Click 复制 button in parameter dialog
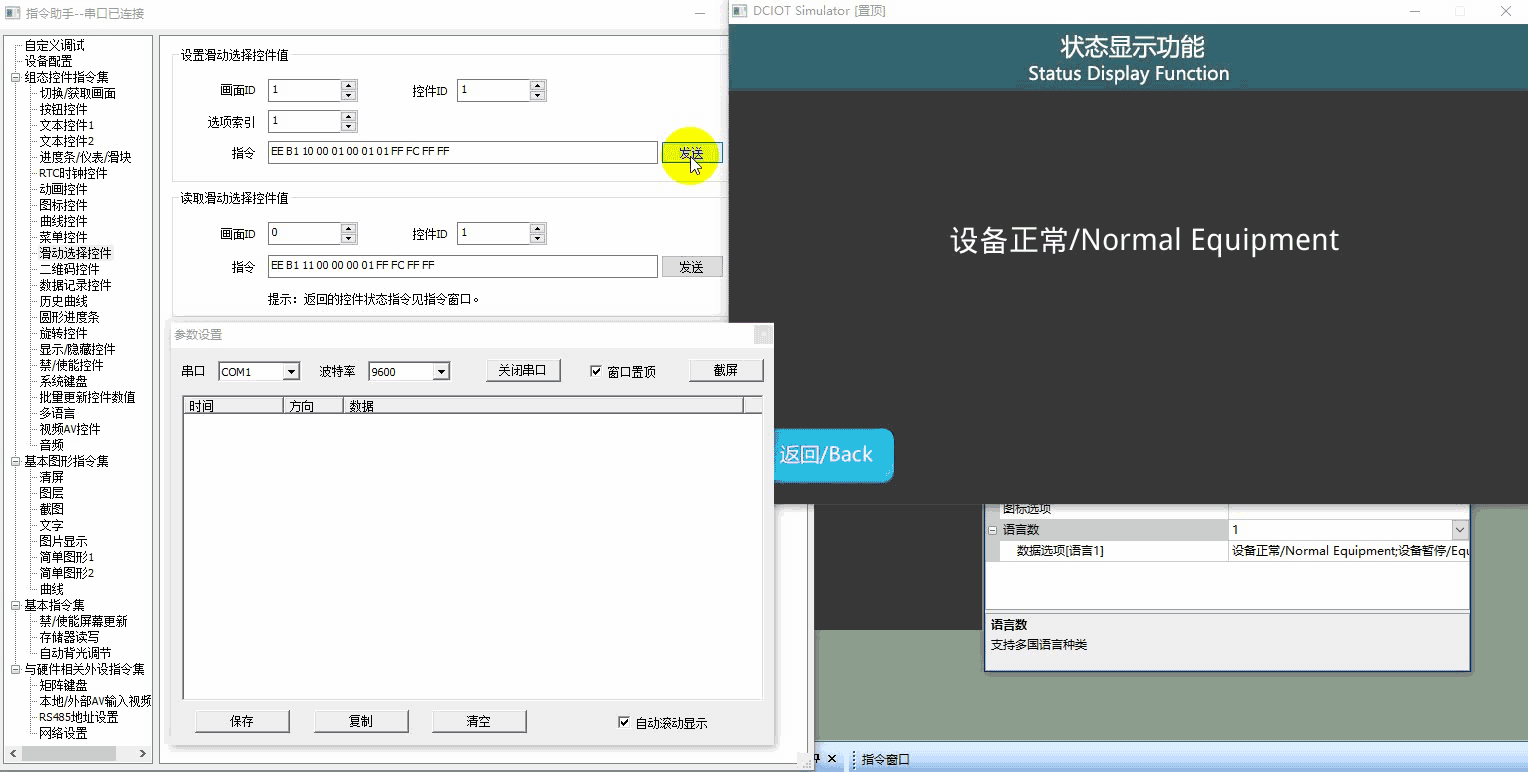This screenshot has height=772, width=1528. coord(361,721)
